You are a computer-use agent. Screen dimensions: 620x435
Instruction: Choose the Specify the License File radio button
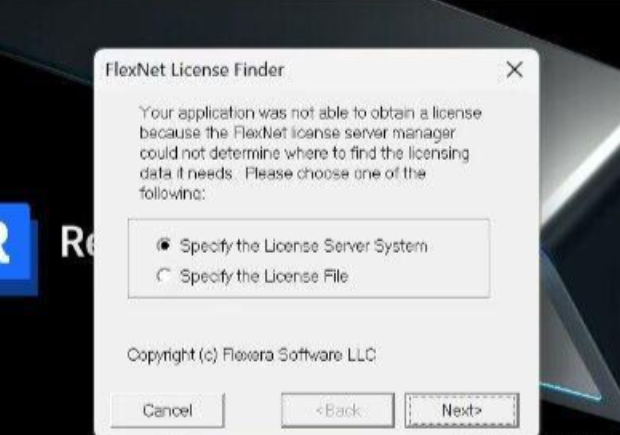click(x=164, y=275)
